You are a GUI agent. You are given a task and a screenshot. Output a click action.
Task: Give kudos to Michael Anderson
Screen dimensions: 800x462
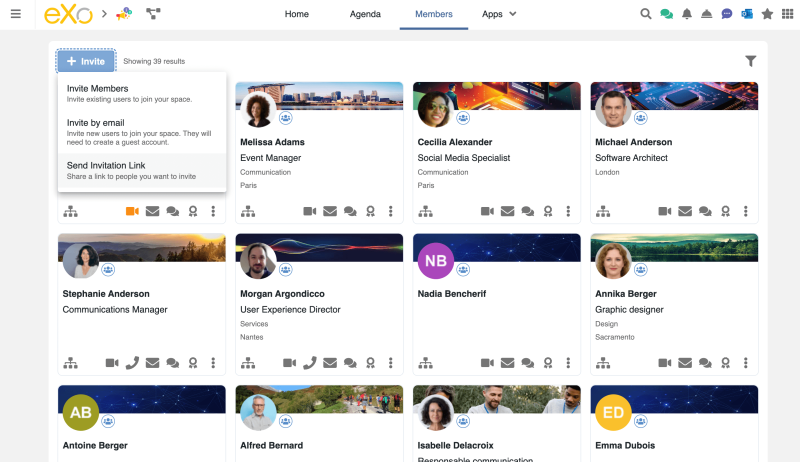click(x=726, y=211)
